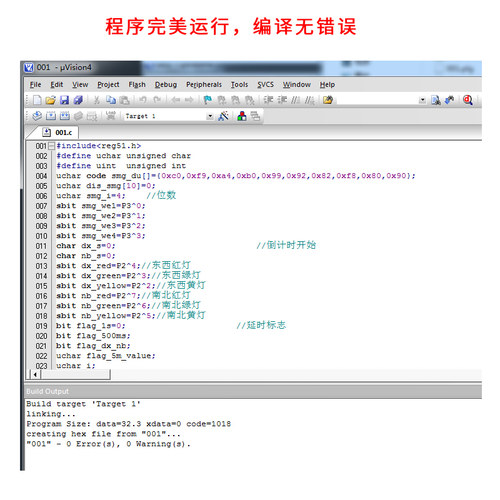The image size is (500, 500).
Task: Redo the last edit
Action: coord(157,100)
